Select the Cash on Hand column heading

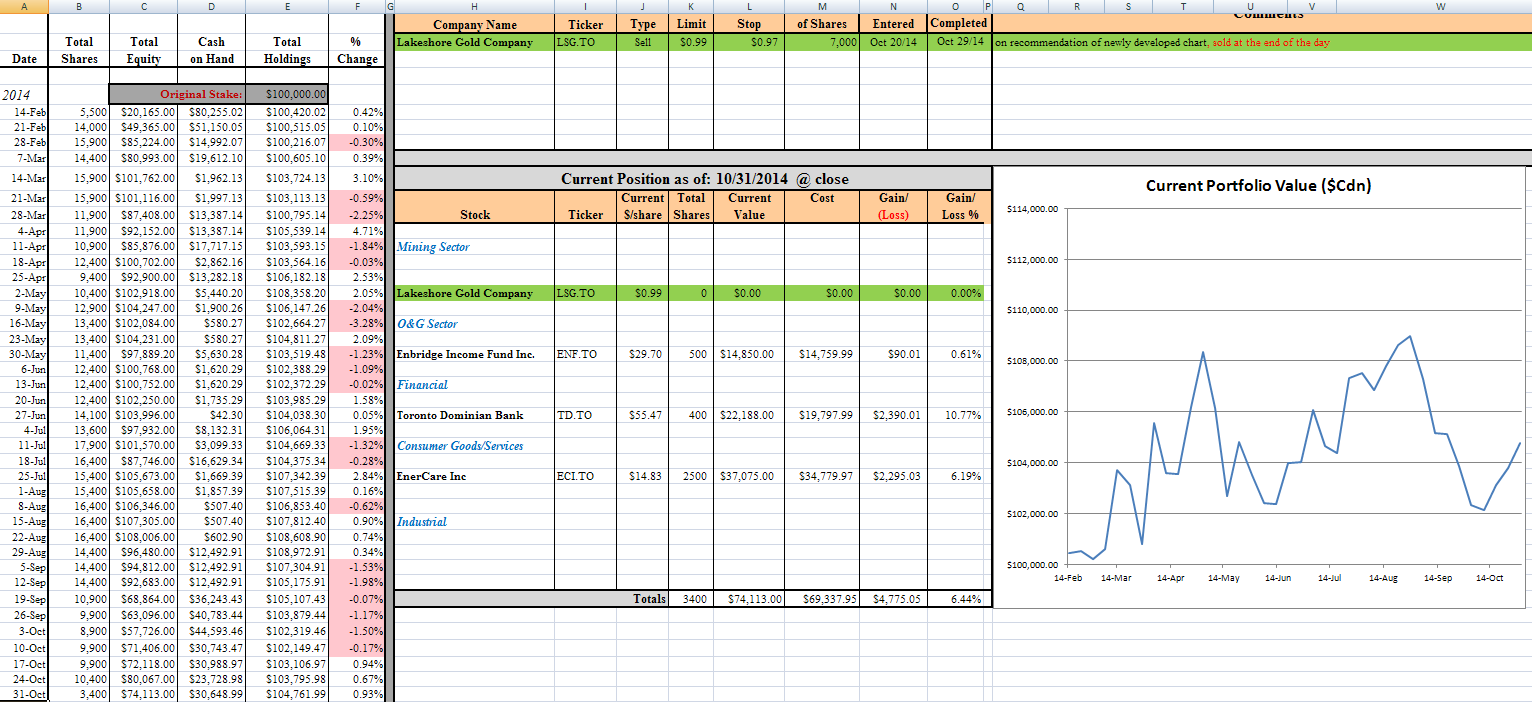tap(211, 50)
